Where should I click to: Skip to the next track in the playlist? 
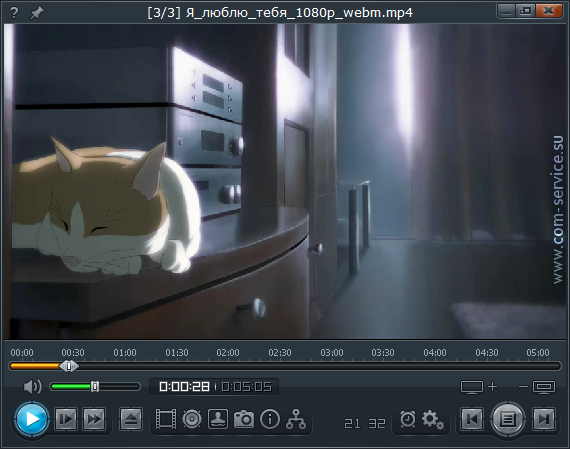click(x=544, y=419)
